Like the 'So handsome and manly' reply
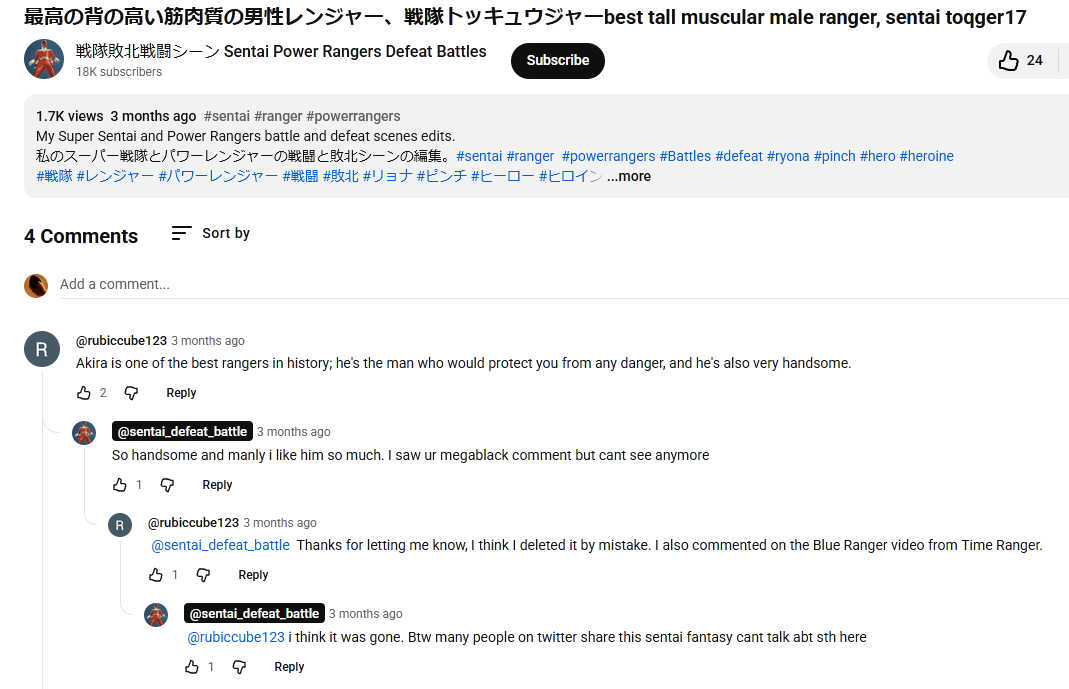 tap(120, 485)
